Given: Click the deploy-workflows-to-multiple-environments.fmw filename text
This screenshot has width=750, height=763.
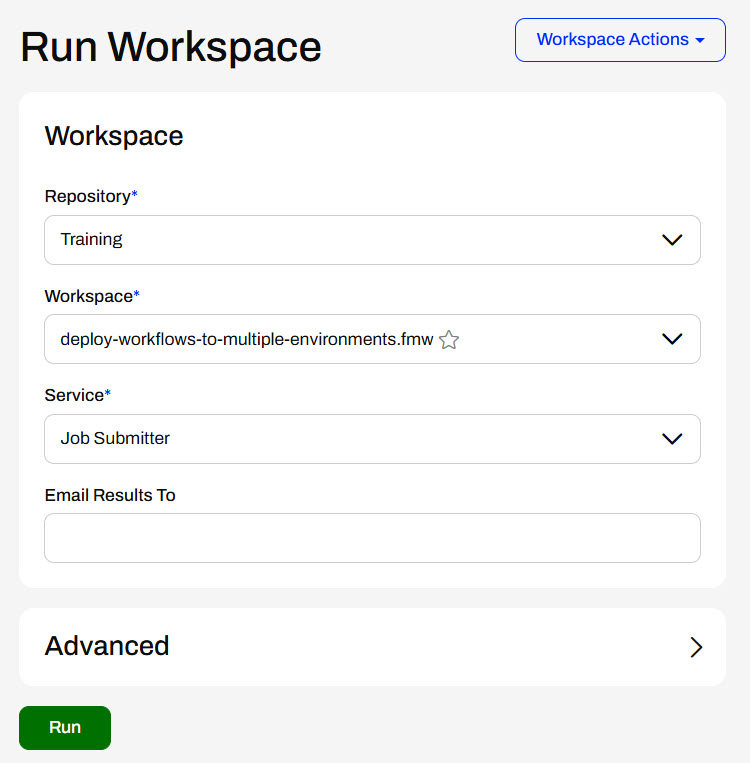Looking at the screenshot, I should coord(246,339).
